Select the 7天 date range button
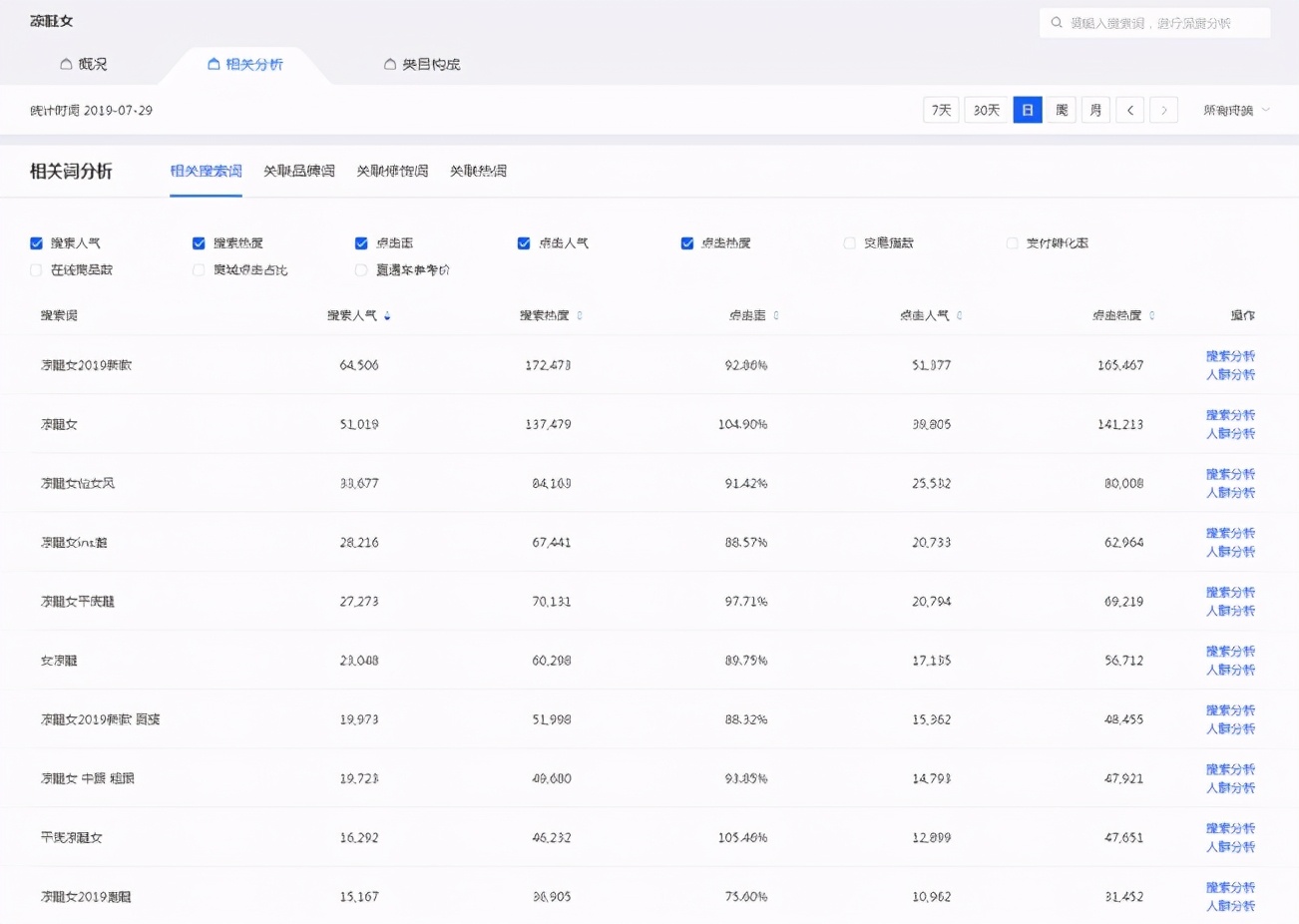The width and height of the screenshot is (1299, 924). coord(941,110)
